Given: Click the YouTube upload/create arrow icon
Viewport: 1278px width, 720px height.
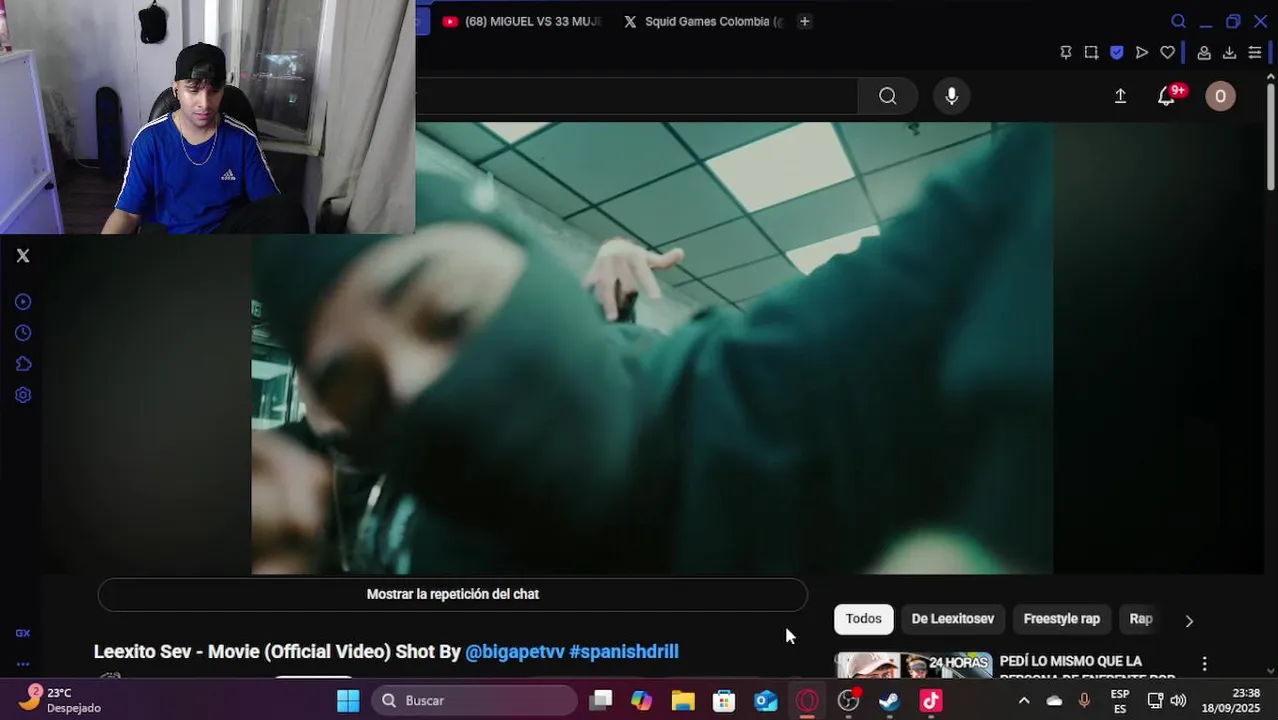Looking at the screenshot, I should click(1120, 96).
